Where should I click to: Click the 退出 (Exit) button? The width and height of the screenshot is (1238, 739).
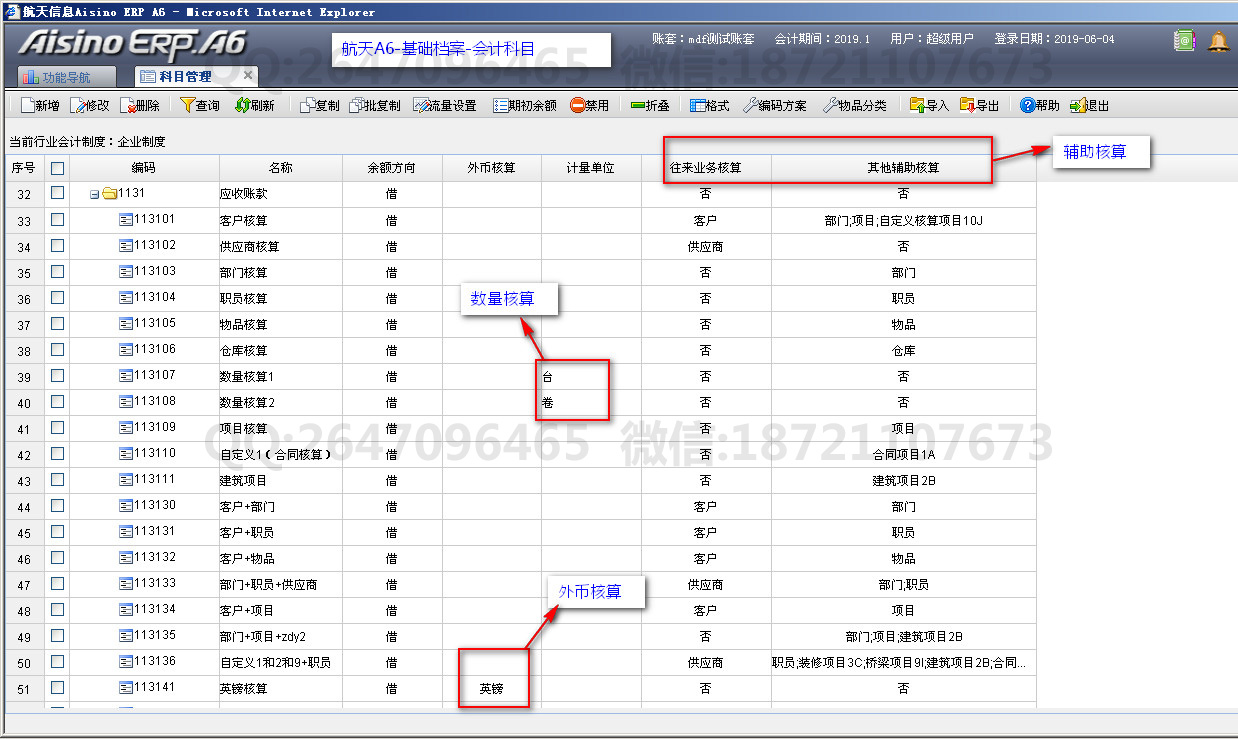click(1088, 106)
